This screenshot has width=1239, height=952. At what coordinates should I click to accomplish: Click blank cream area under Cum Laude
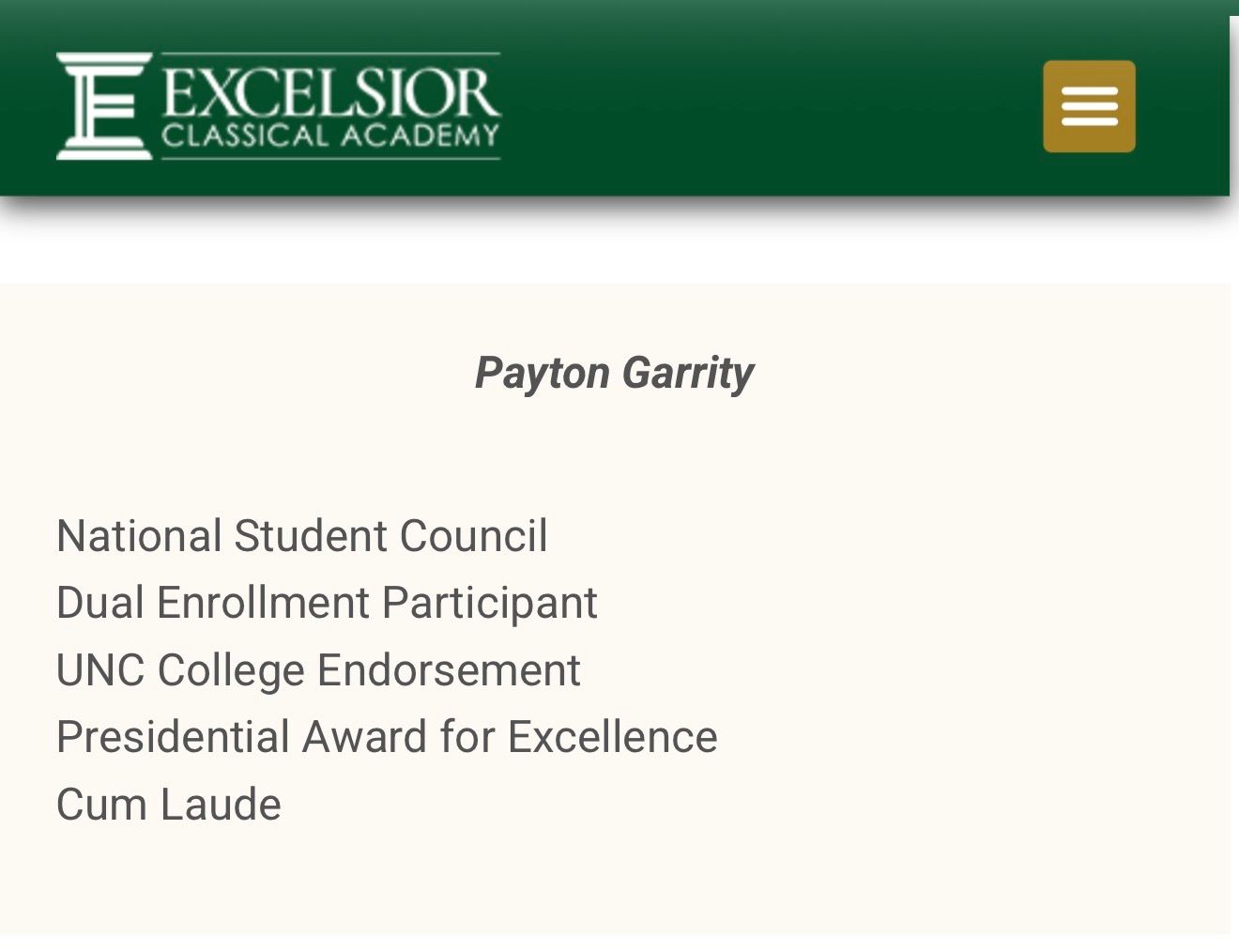[x=615, y=883]
